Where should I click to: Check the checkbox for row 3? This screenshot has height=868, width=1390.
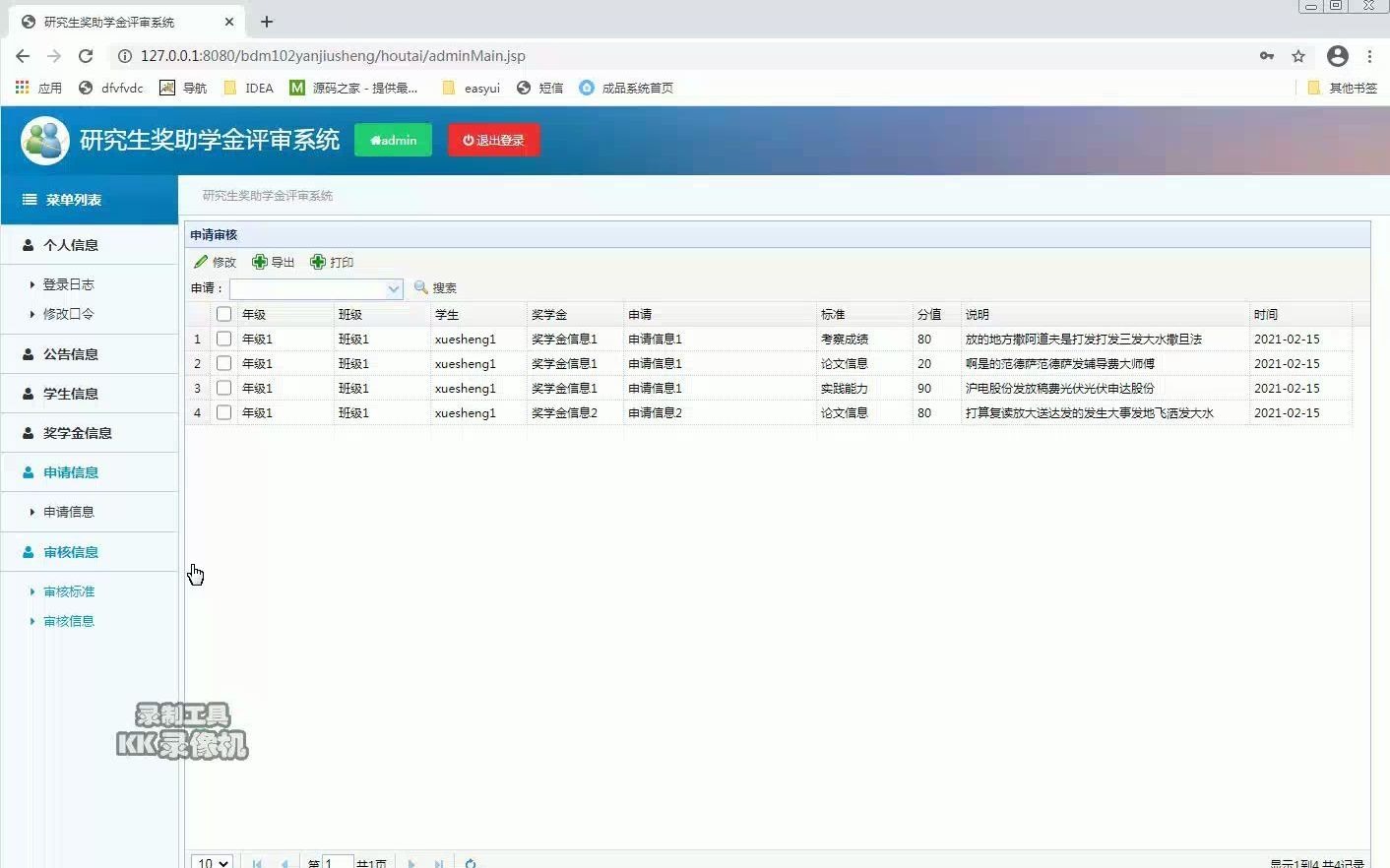[224, 388]
